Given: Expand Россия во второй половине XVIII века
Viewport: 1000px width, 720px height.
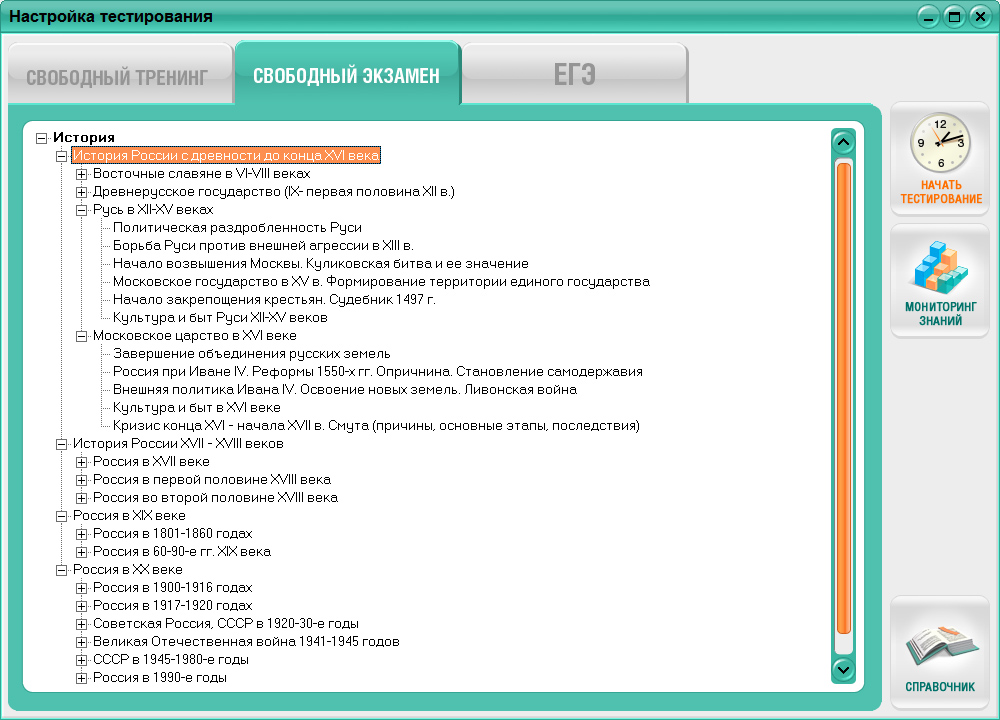Looking at the screenshot, I should pos(81,498).
